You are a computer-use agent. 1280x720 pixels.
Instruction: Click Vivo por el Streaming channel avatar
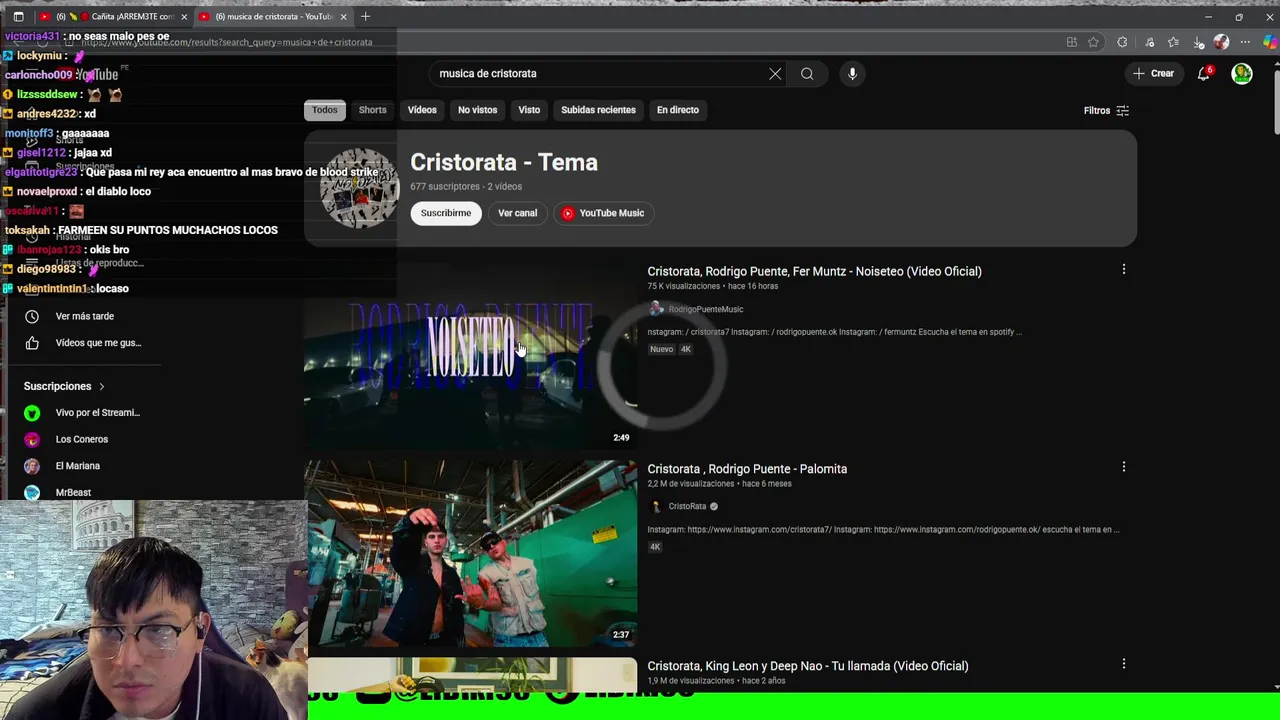tap(32, 413)
